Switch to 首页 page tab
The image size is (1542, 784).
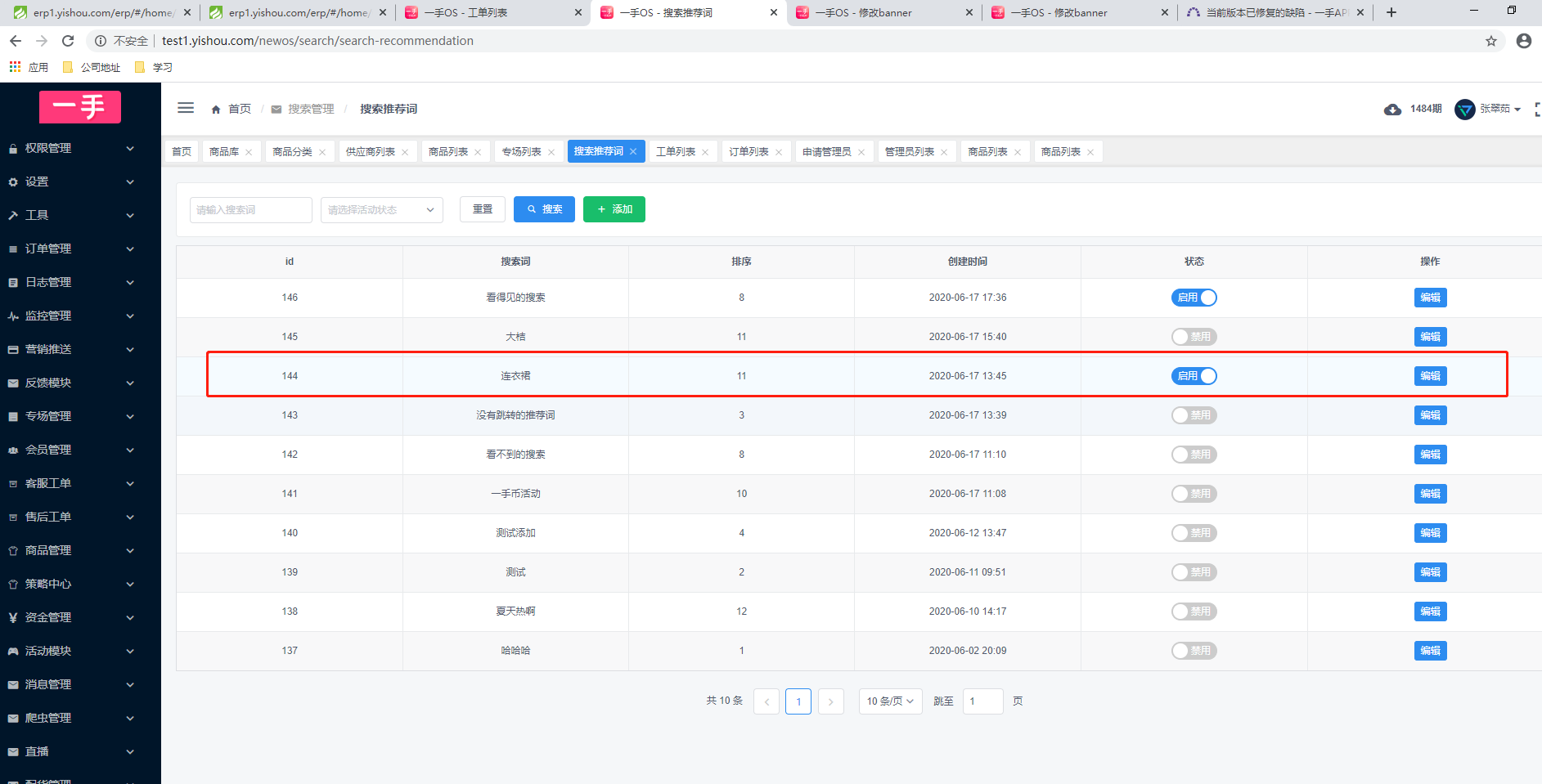pyautogui.click(x=182, y=152)
